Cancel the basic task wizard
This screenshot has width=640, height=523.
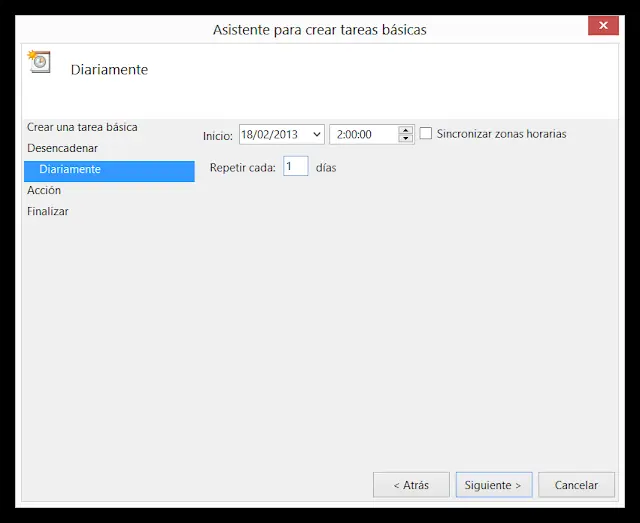point(576,485)
